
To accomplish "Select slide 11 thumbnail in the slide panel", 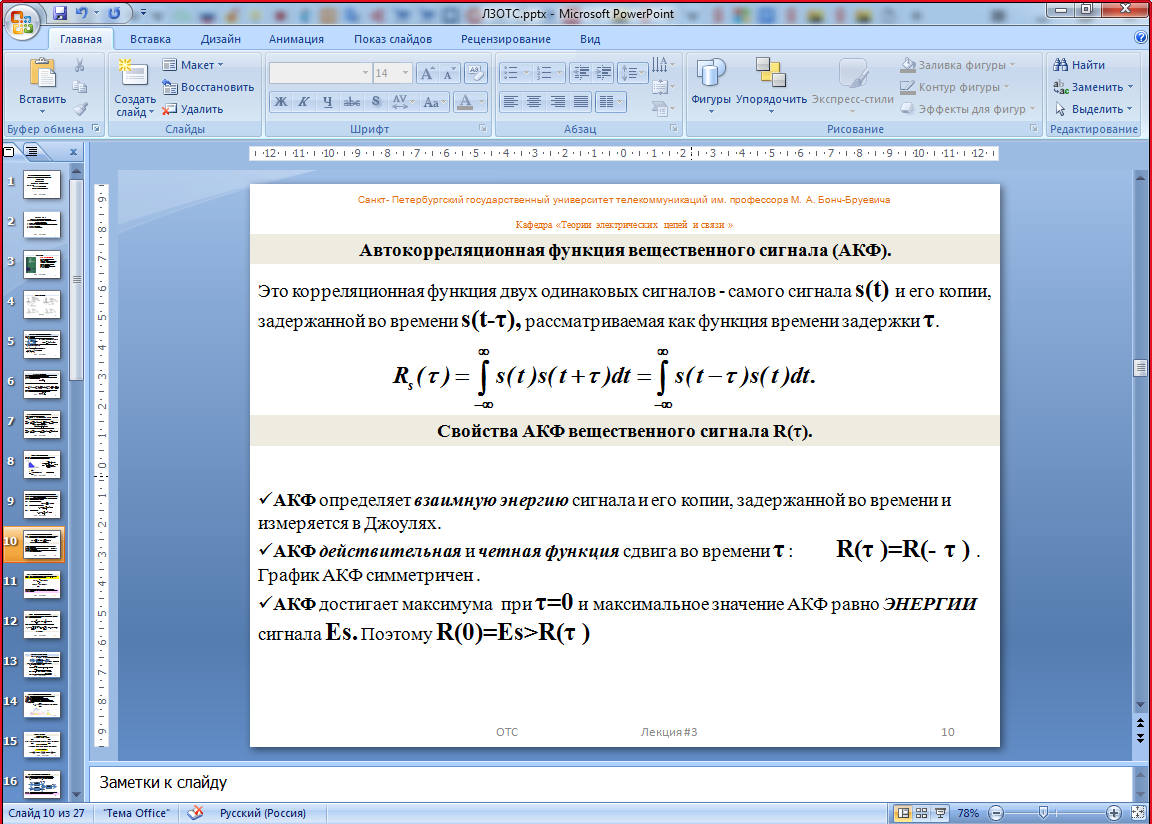I will pyautogui.click(x=42, y=584).
